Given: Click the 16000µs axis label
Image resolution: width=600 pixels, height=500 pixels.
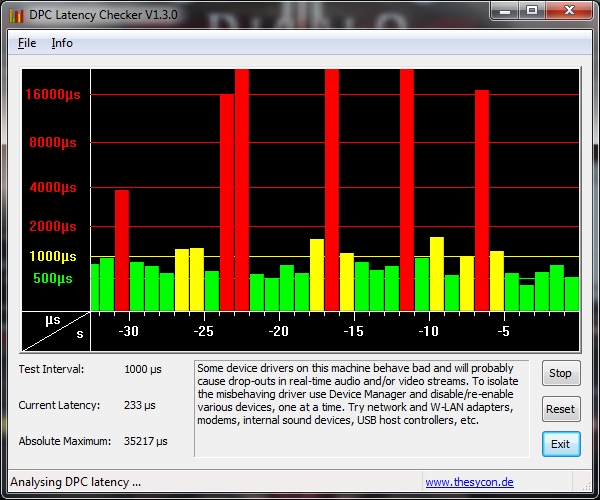Looking at the screenshot, I should (53, 94).
